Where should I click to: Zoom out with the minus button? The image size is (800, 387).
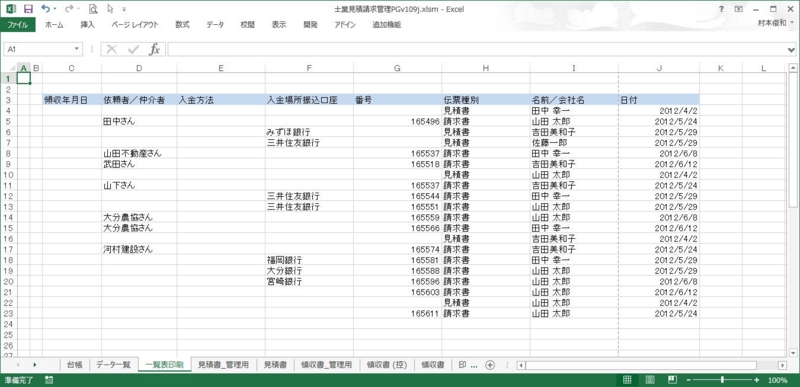689,380
